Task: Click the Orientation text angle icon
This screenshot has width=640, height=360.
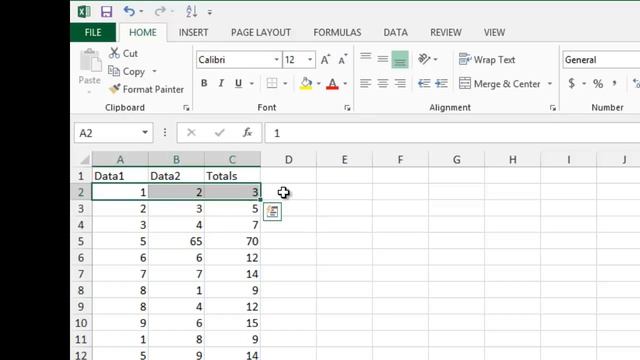Action: (424, 59)
